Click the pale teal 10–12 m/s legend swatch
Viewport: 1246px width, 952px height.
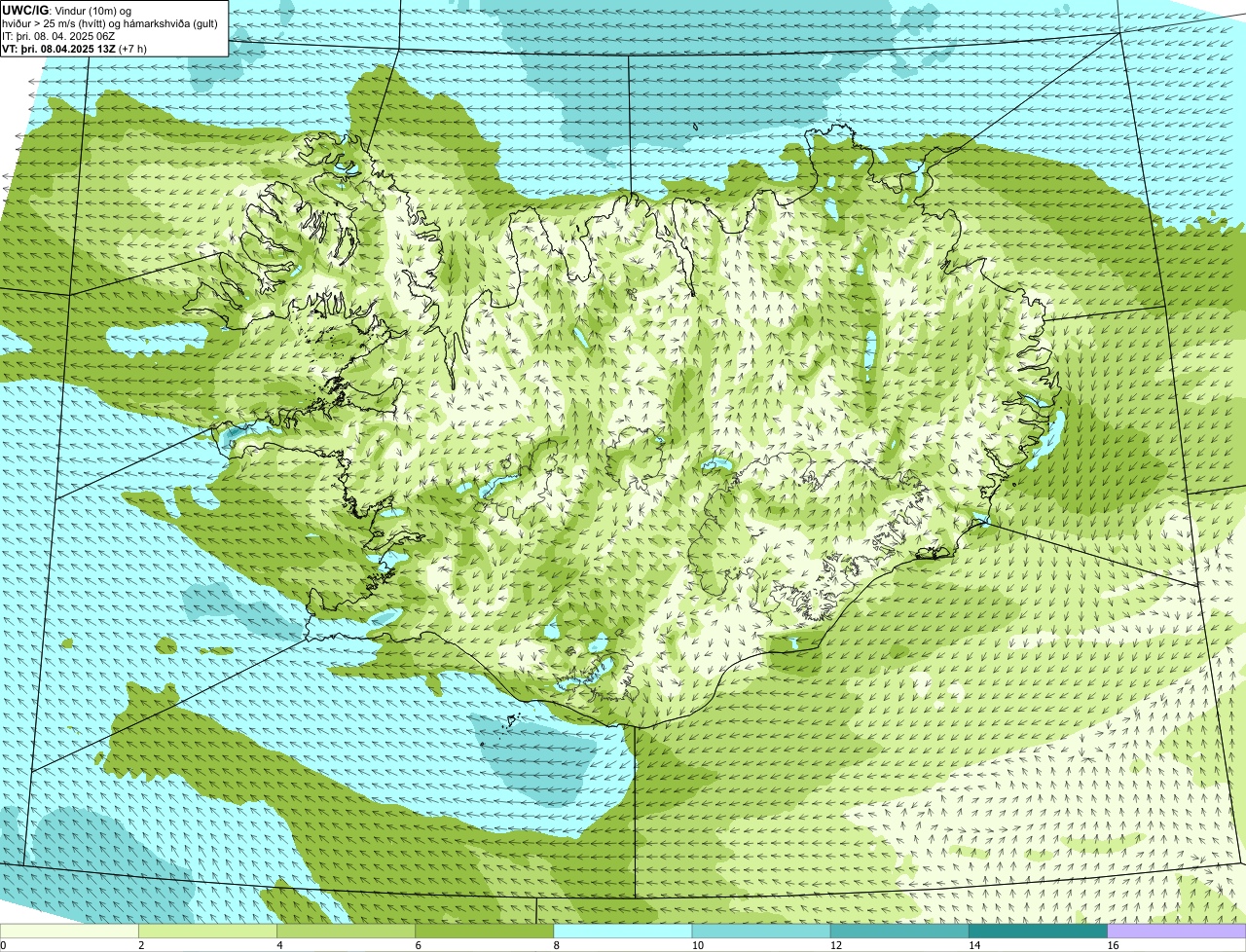pyautogui.click(x=761, y=931)
